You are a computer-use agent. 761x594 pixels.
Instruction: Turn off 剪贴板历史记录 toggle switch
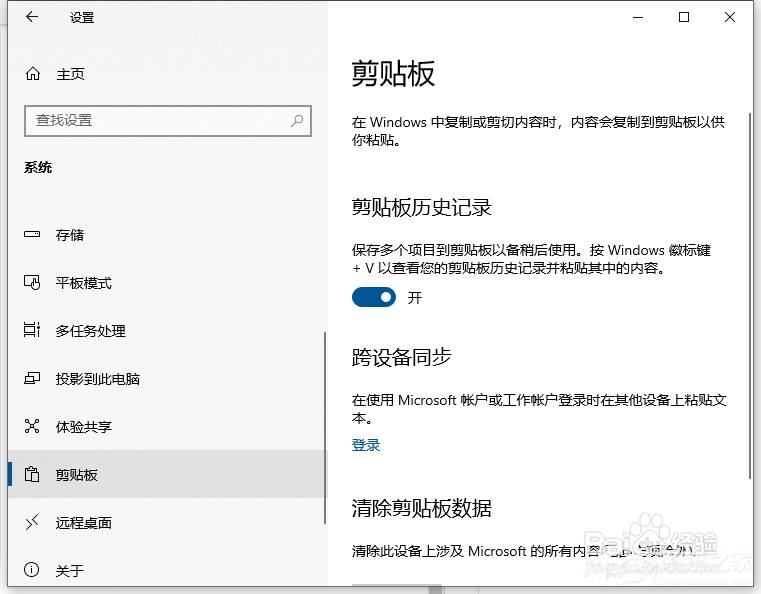374,297
